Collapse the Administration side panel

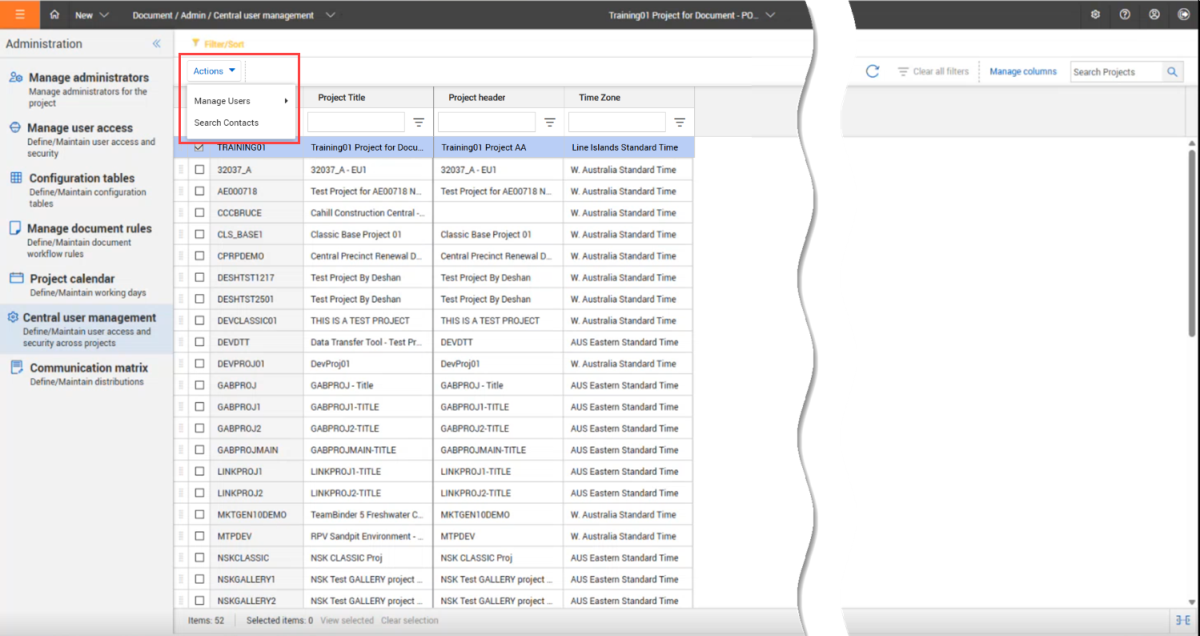157,44
